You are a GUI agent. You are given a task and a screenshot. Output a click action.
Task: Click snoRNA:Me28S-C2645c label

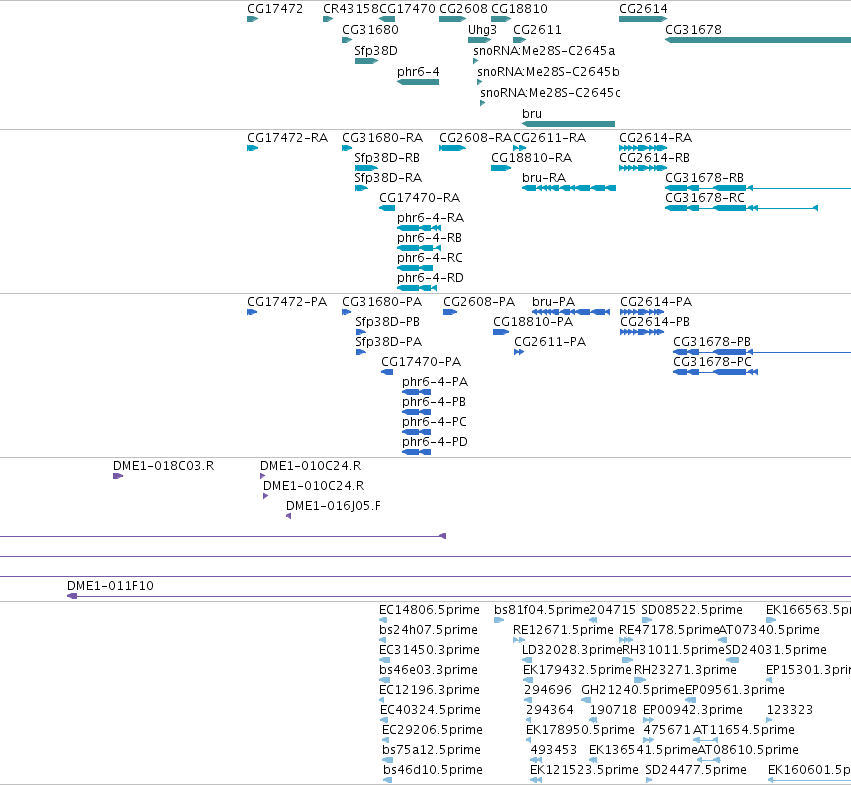[x=550, y=93]
